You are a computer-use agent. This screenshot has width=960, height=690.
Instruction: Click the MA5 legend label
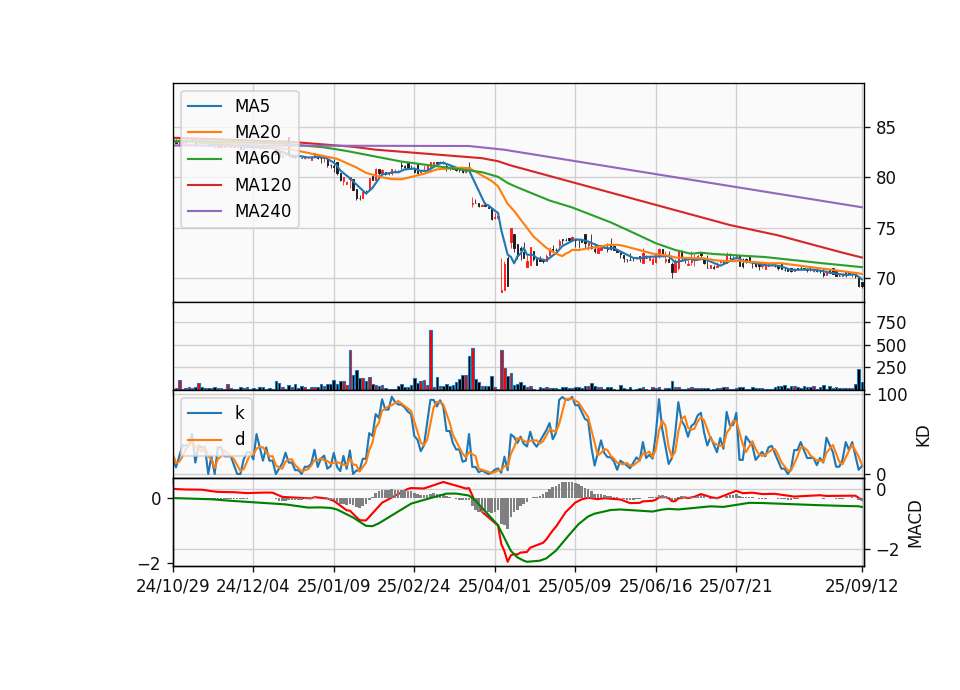coord(252,106)
